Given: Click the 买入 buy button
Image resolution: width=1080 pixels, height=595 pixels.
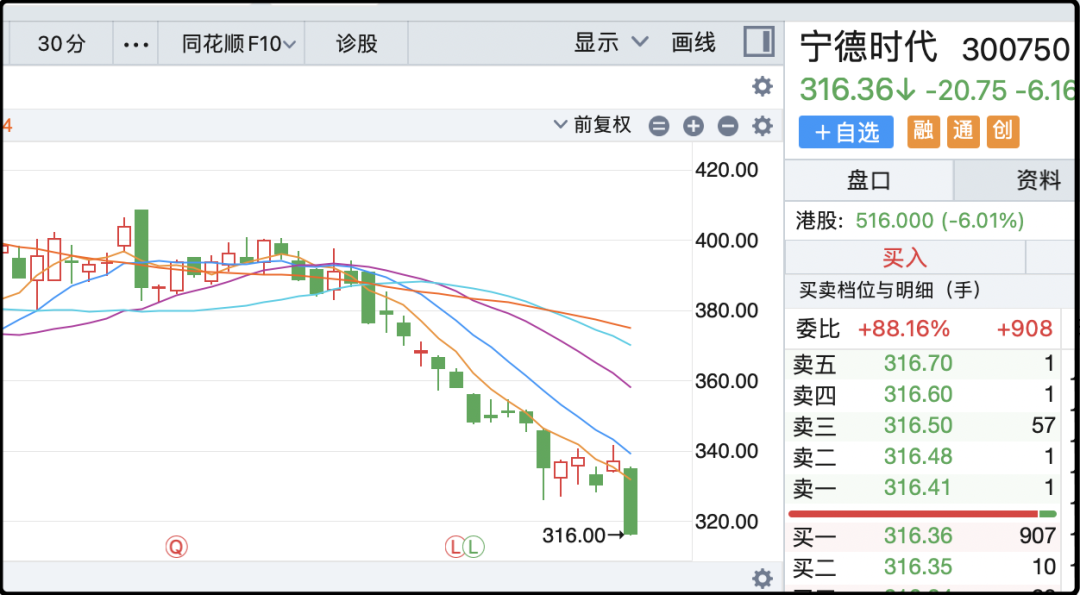Looking at the screenshot, I should (905, 258).
